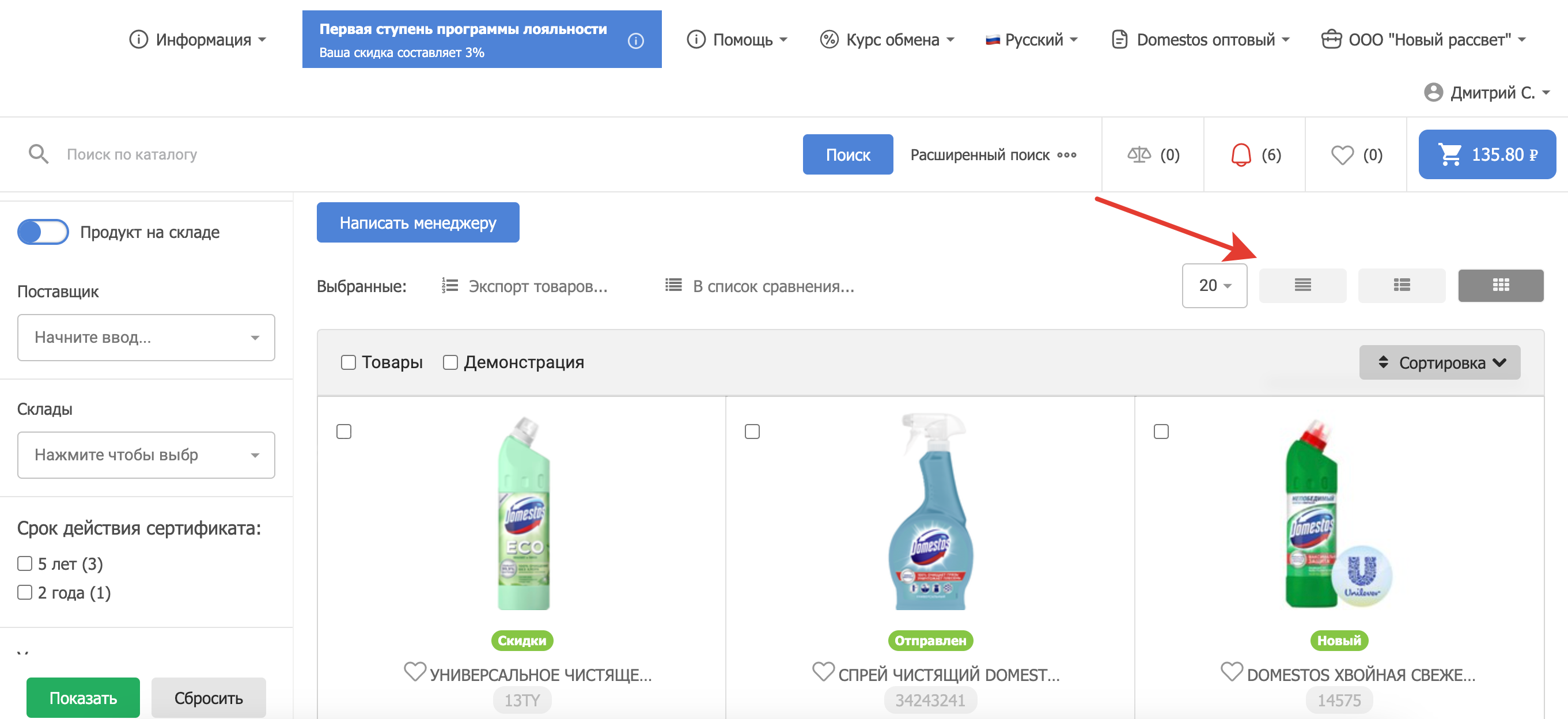Check the Товары checkbox
This screenshot has width=1568, height=719.
click(x=348, y=362)
